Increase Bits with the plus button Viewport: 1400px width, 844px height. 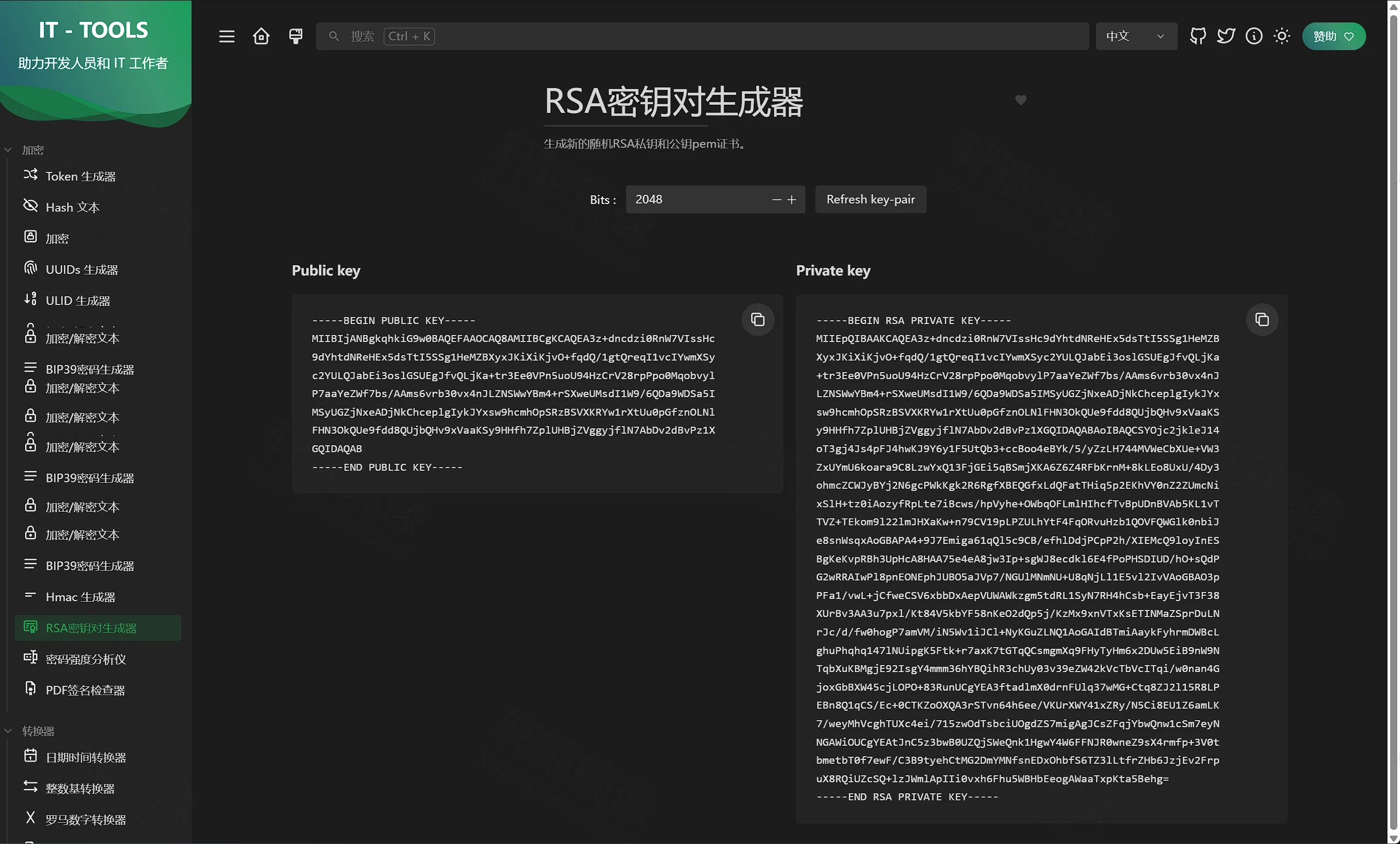791,199
